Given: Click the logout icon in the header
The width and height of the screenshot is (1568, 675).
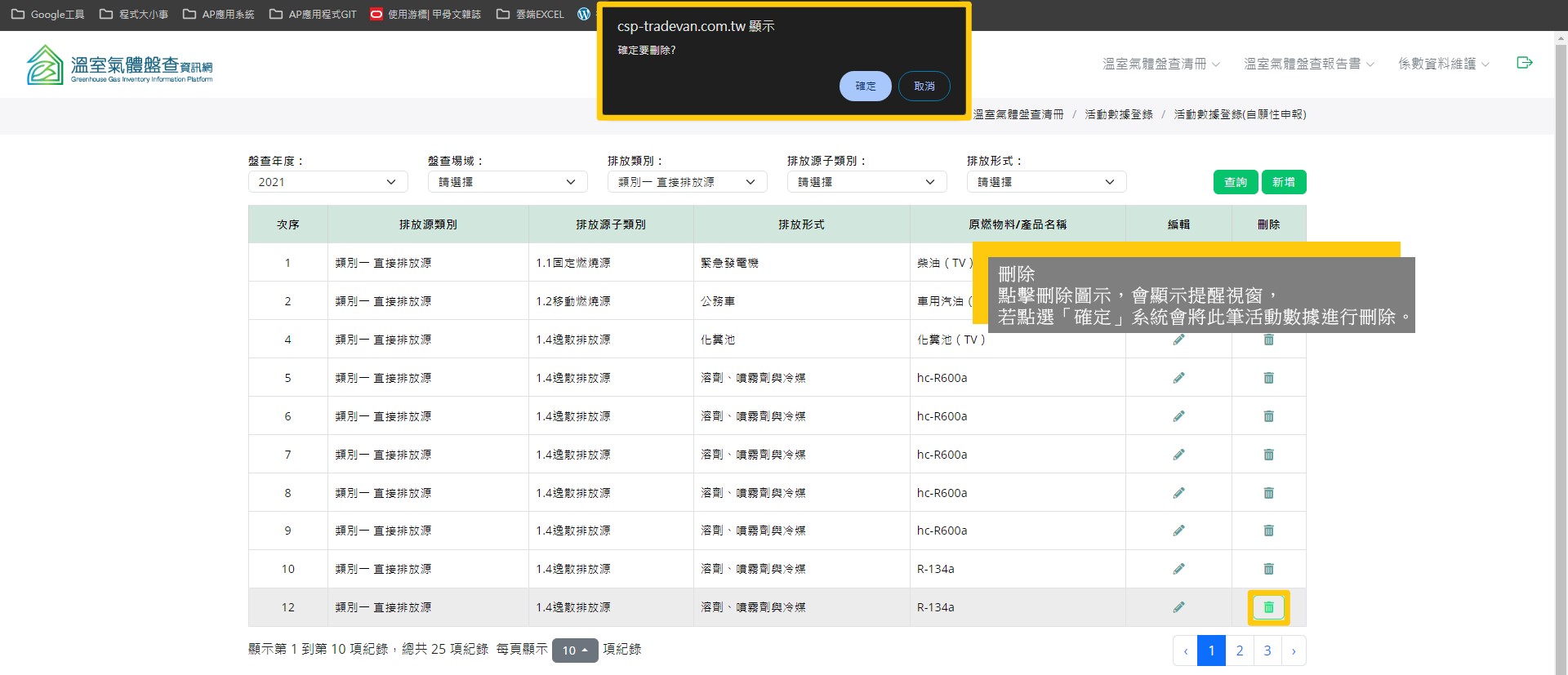Looking at the screenshot, I should [x=1524, y=63].
